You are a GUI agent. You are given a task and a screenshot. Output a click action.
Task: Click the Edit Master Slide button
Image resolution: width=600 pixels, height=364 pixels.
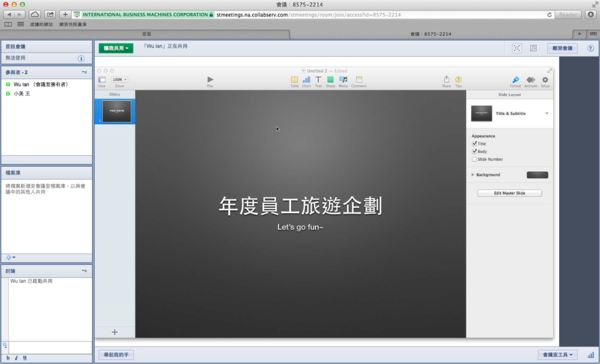click(509, 193)
